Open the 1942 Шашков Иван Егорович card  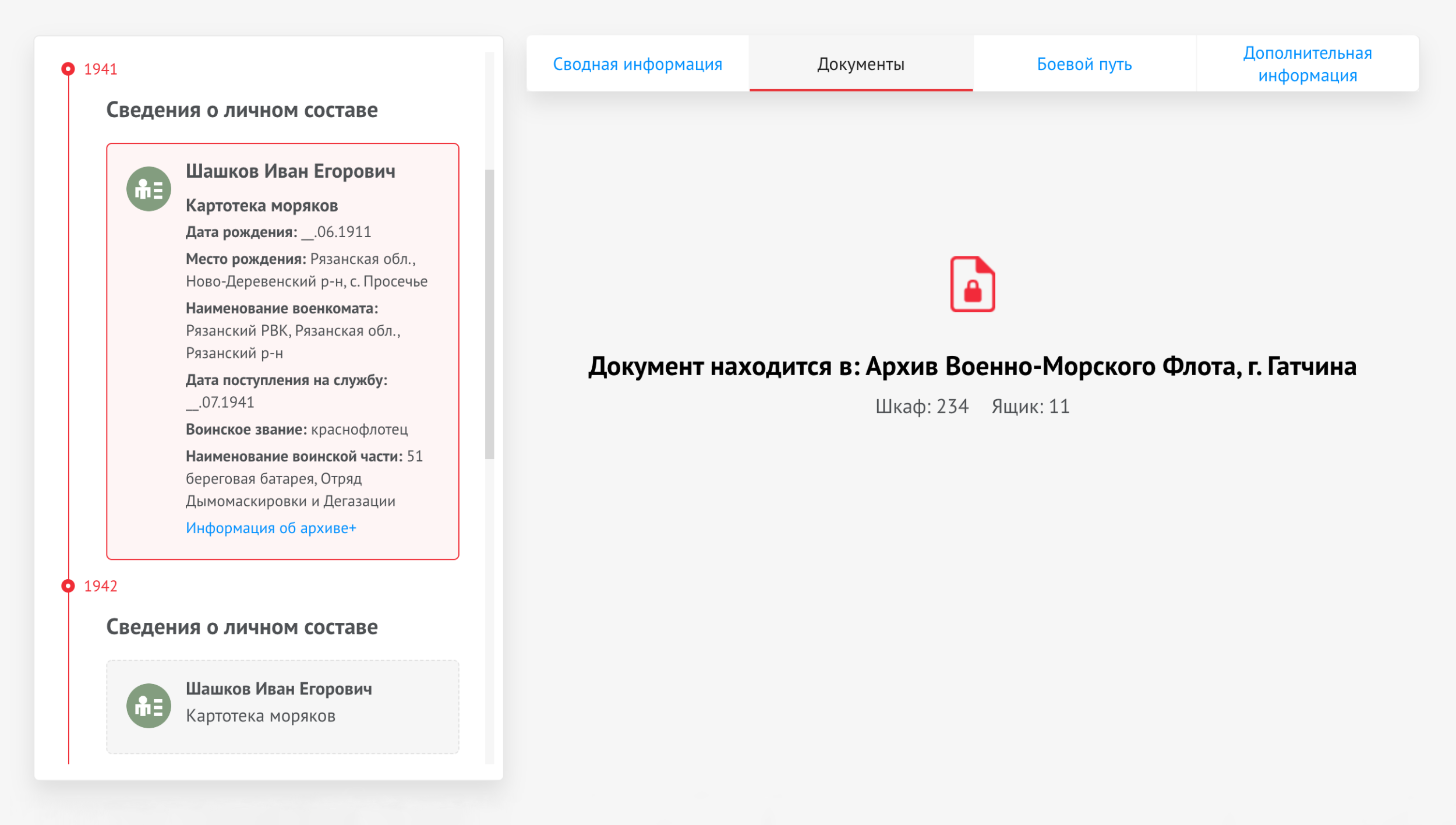[282, 707]
